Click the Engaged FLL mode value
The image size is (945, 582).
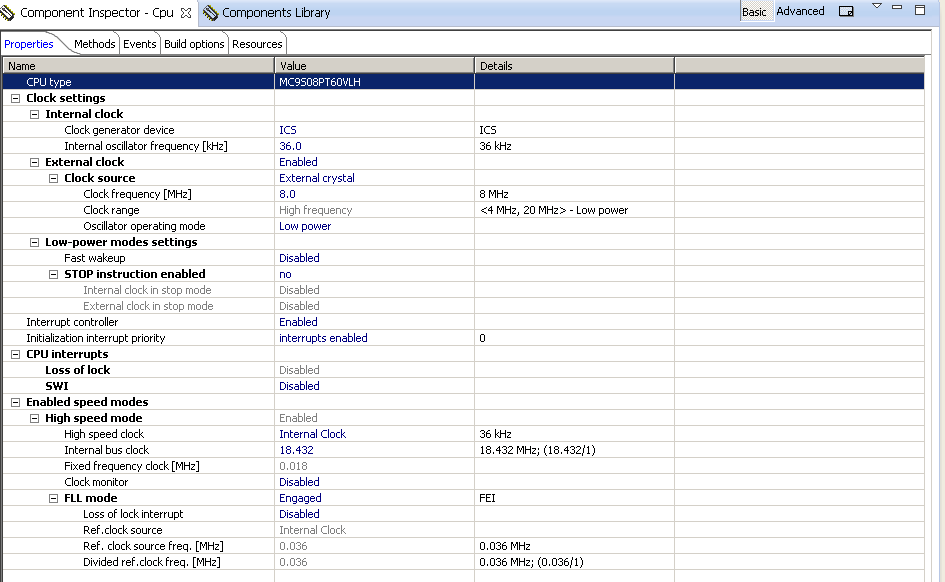(x=299, y=498)
